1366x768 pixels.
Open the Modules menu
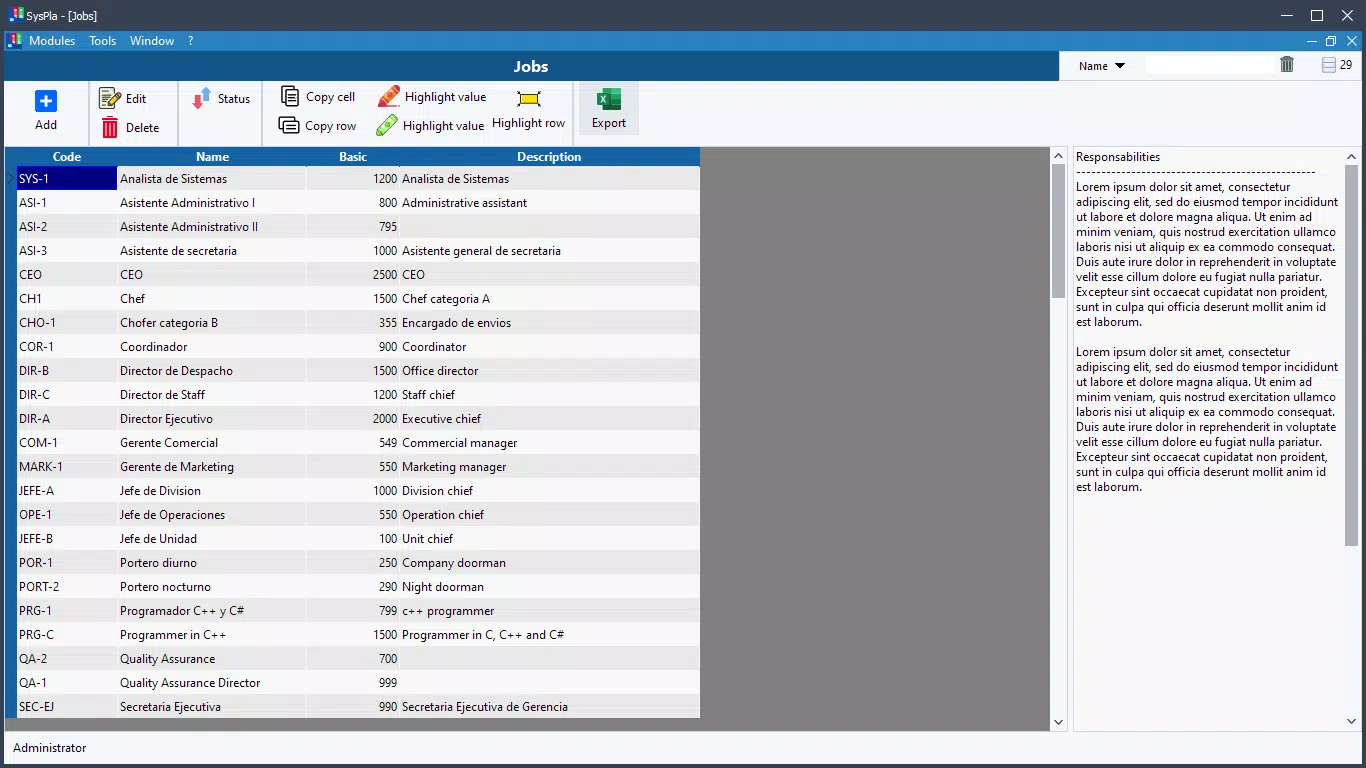click(x=52, y=41)
